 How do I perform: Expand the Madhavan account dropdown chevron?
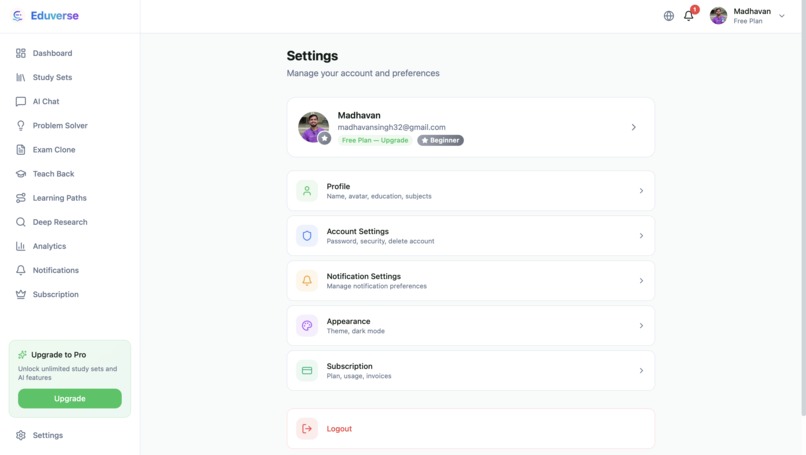pos(781,16)
